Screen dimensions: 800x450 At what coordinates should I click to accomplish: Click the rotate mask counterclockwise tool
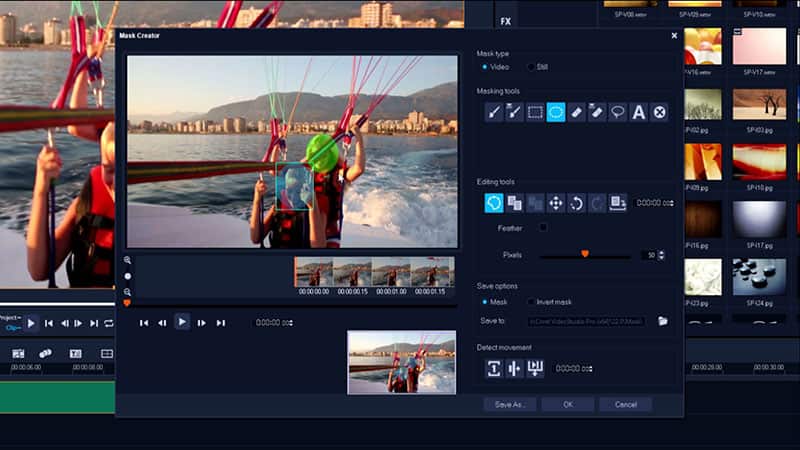tap(576, 203)
